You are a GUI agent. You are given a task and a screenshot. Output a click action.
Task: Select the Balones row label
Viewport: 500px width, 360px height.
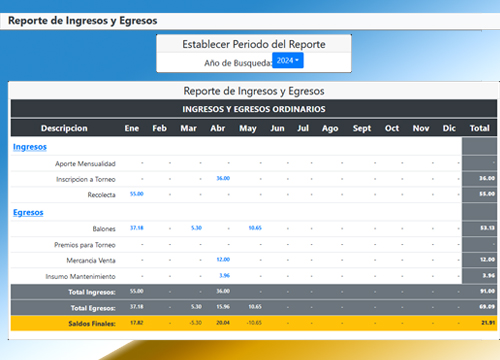[x=104, y=229]
